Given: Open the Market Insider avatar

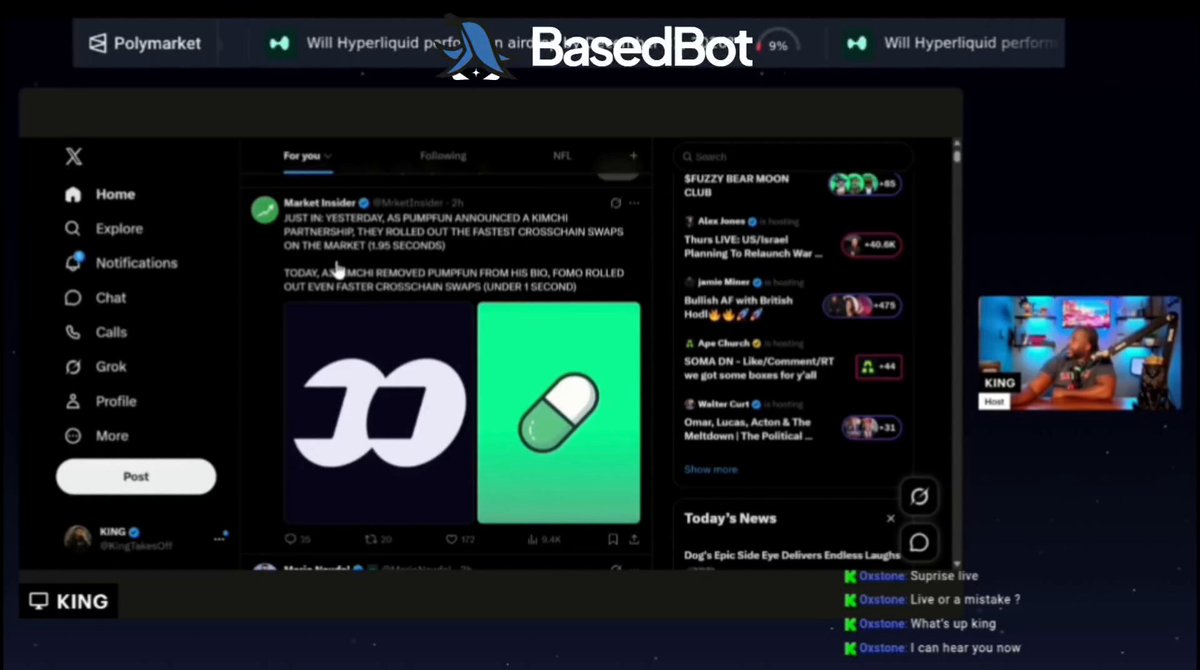Looking at the screenshot, I should pos(264,210).
